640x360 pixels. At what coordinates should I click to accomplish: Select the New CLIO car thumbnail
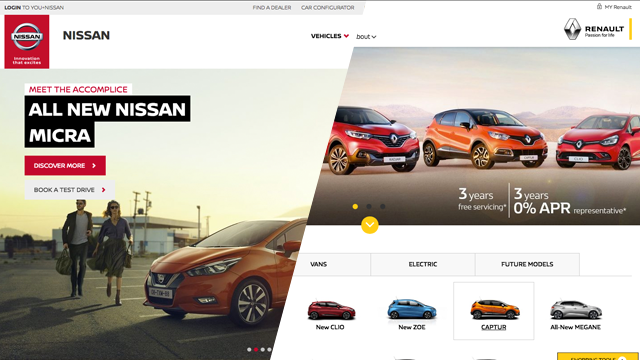[331, 310]
